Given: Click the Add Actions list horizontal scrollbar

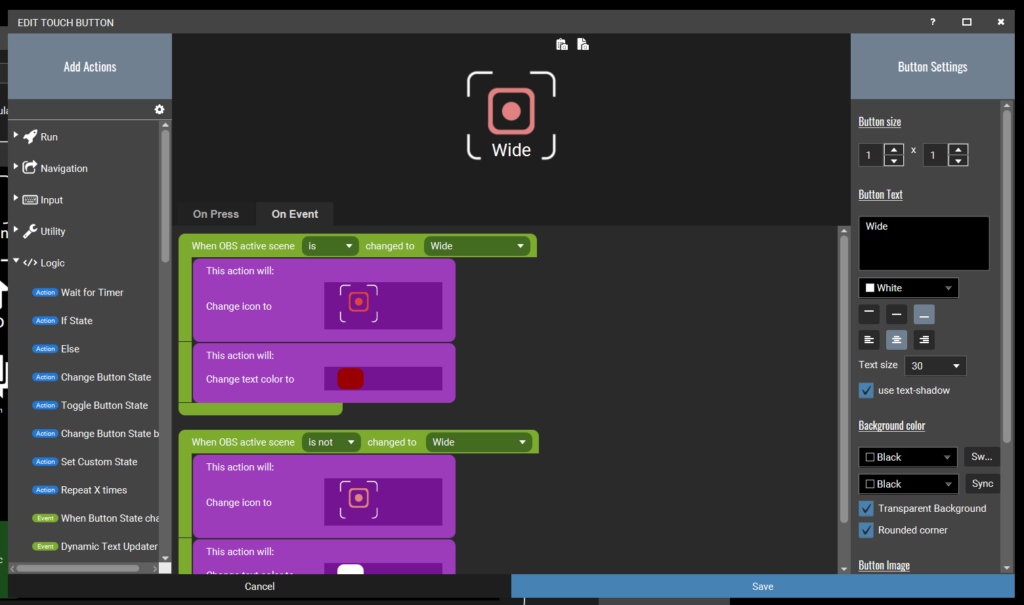Looking at the screenshot, I should [x=78, y=568].
